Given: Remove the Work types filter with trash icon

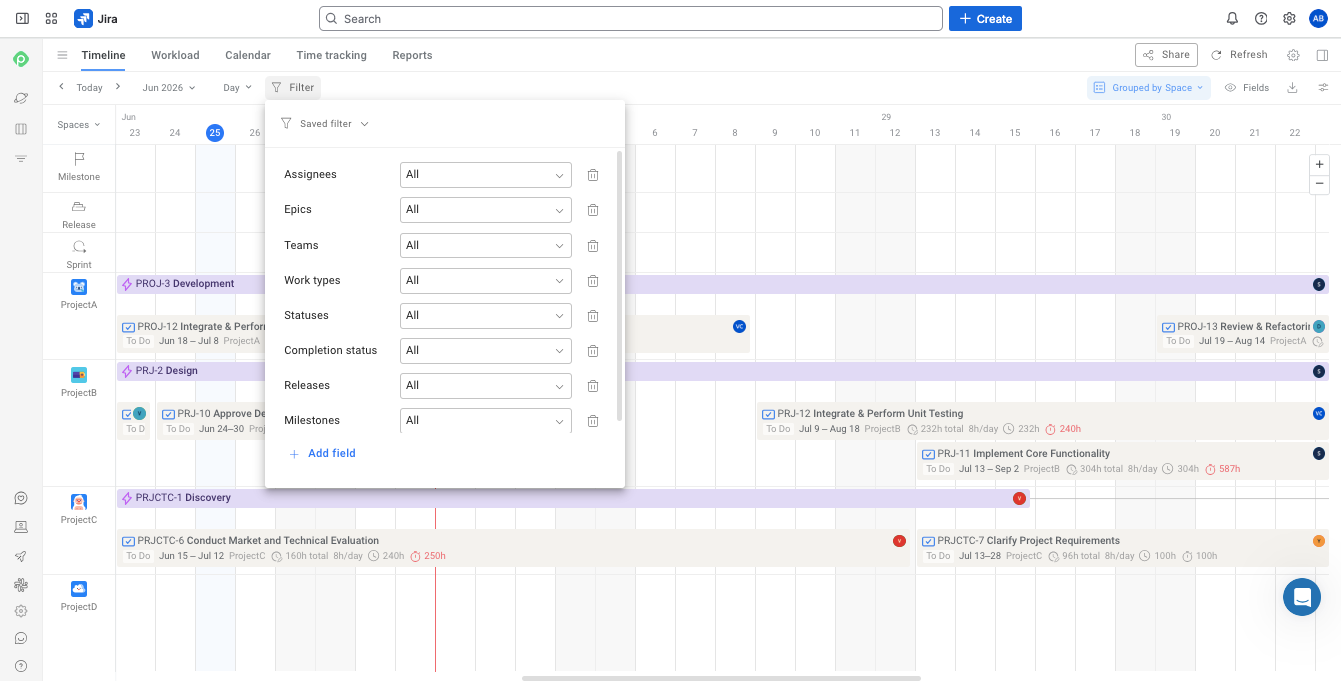Looking at the screenshot, I should click(x=593, y=280).
